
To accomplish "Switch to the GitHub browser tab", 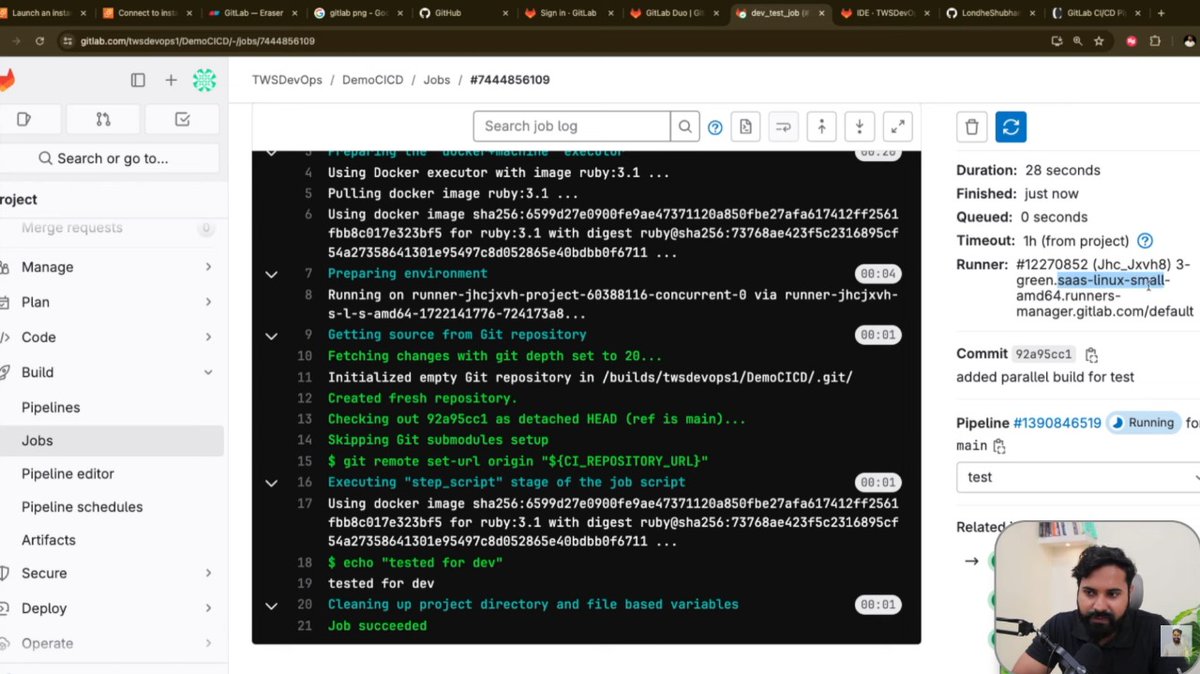I will (x=462, y=13).
